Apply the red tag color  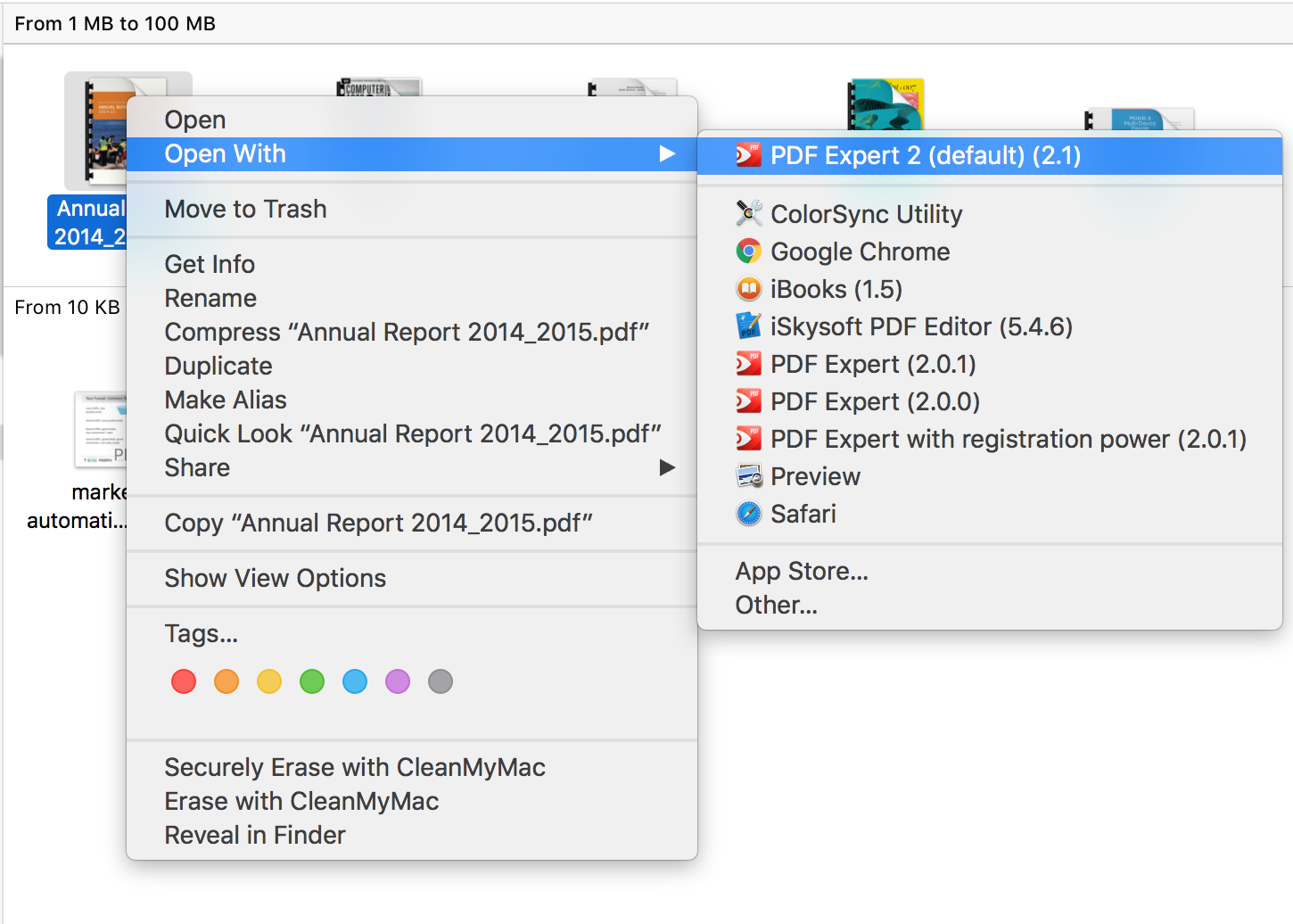pos(184,681)
